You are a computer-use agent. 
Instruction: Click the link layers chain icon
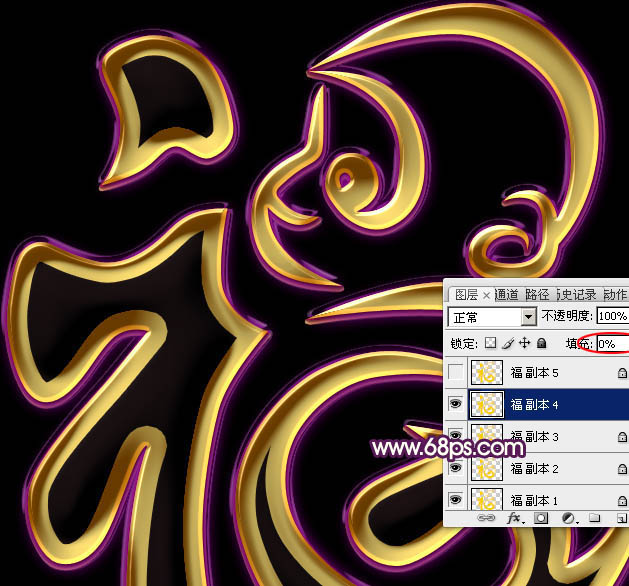click(486, 518)
